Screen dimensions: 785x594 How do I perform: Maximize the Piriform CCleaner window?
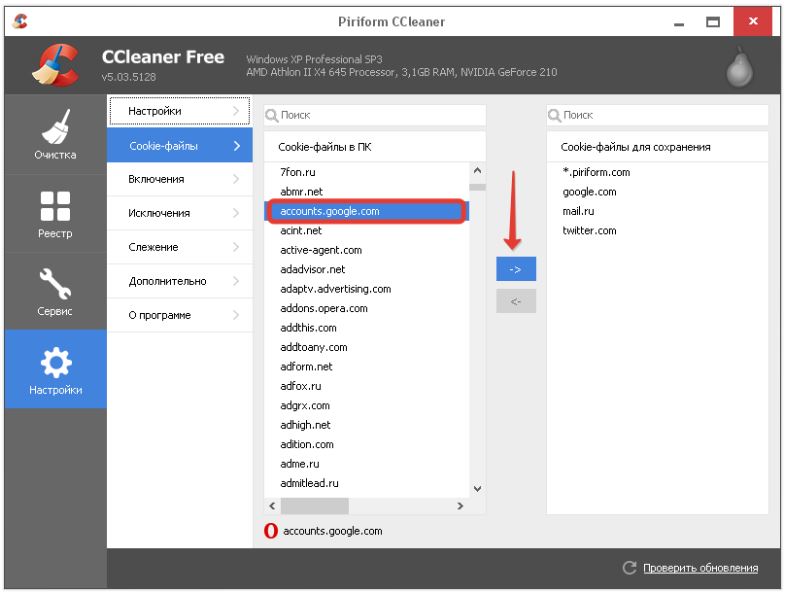coord(713,22)
